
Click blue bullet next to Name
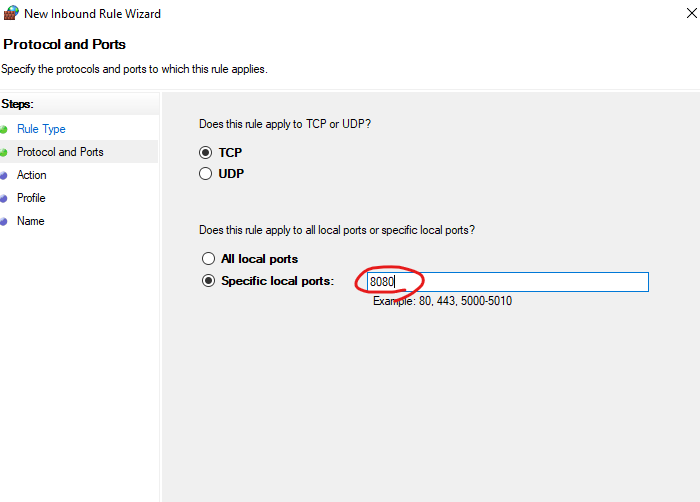point(4,222)
